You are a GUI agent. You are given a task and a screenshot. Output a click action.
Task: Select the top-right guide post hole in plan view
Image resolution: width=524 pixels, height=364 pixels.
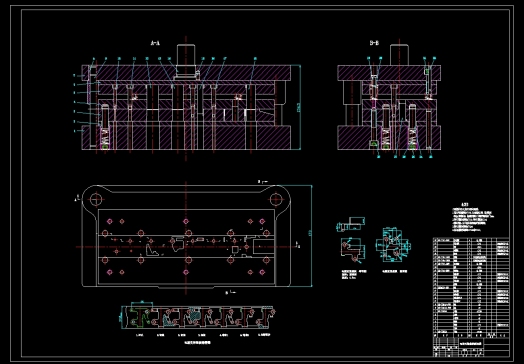pyautogui.click(x=275, y=200)
